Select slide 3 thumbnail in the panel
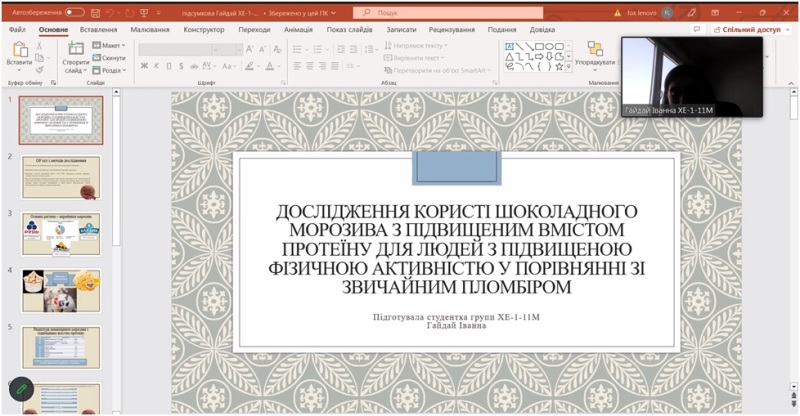Viewport: 800px width, 416px height. 61,233
